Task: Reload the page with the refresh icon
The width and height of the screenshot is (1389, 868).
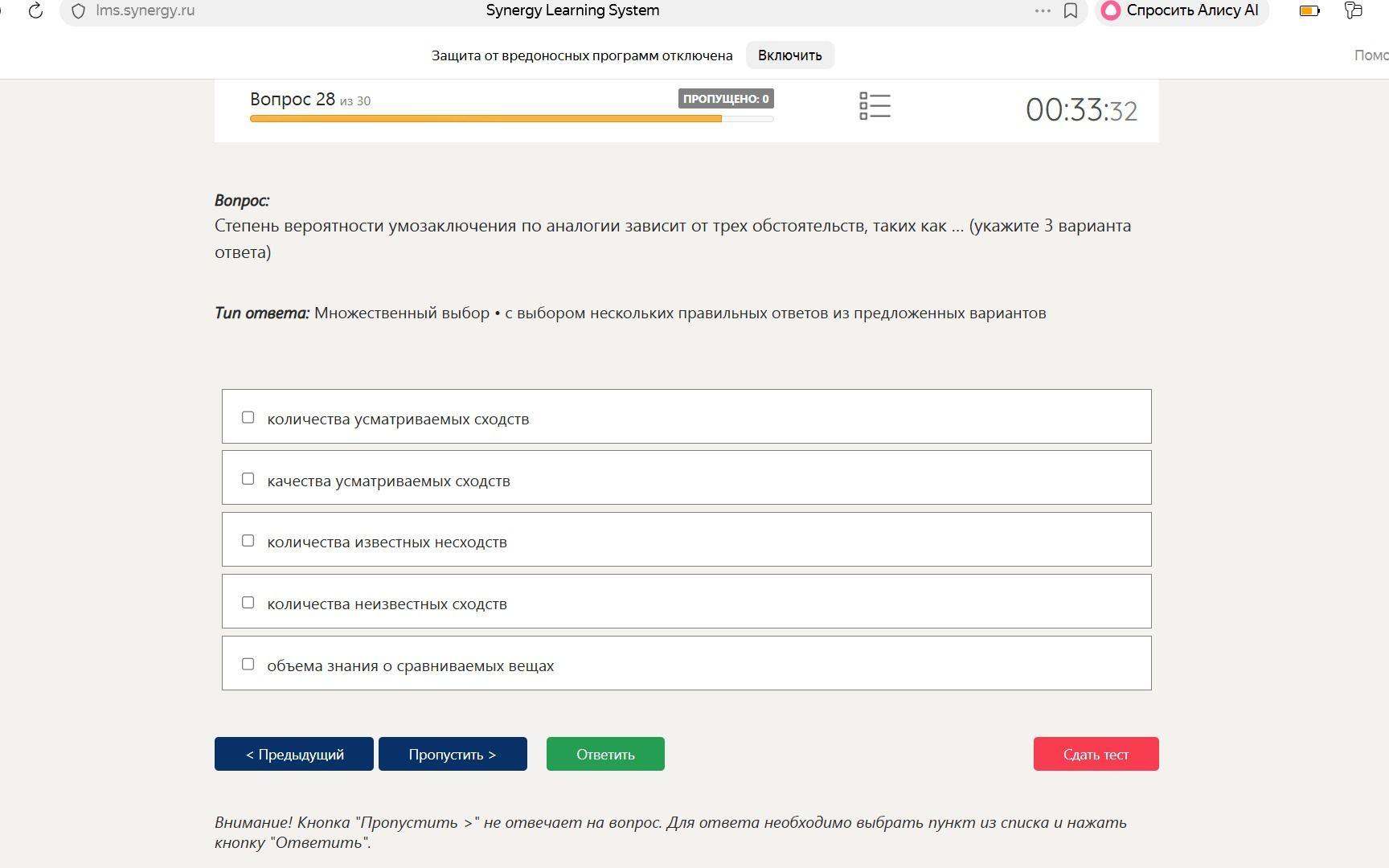Action: point(35,11)
